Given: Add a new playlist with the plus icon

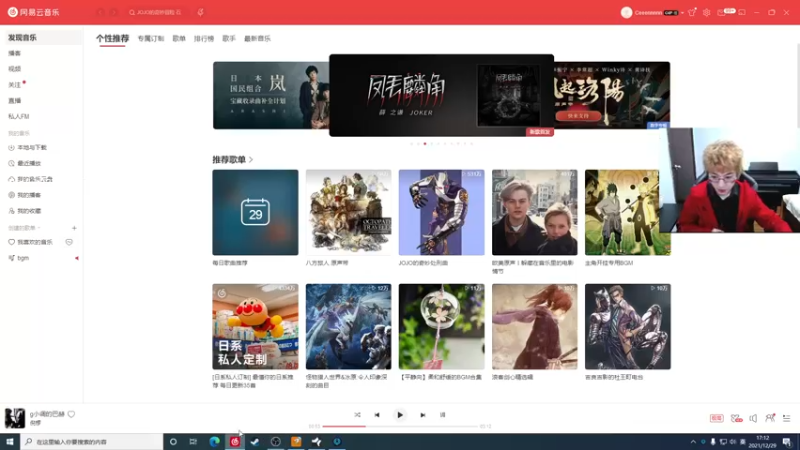Looking at the screenshot, I should pyautogui.click(x=74, y=228).
